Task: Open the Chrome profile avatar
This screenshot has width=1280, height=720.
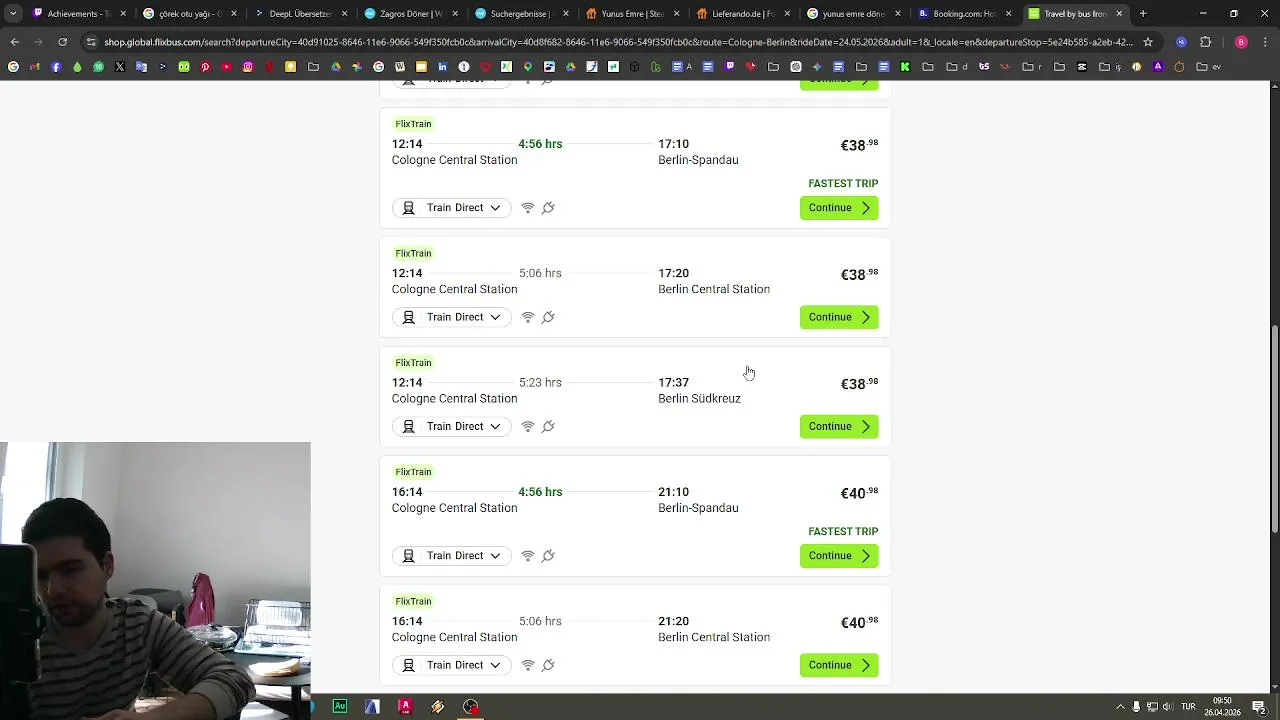Action: [1241, 42]
